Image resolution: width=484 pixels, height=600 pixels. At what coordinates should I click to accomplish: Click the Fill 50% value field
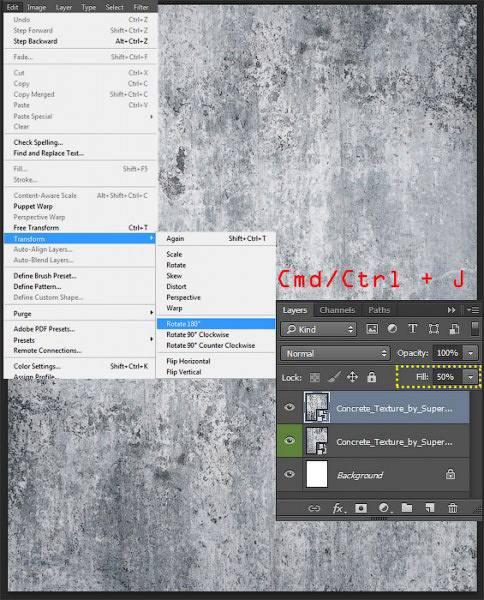(448, 377)
